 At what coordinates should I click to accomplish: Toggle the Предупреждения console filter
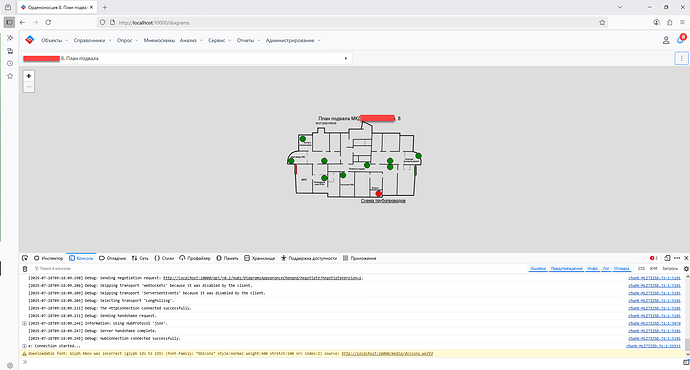click(x=566, y=268)
